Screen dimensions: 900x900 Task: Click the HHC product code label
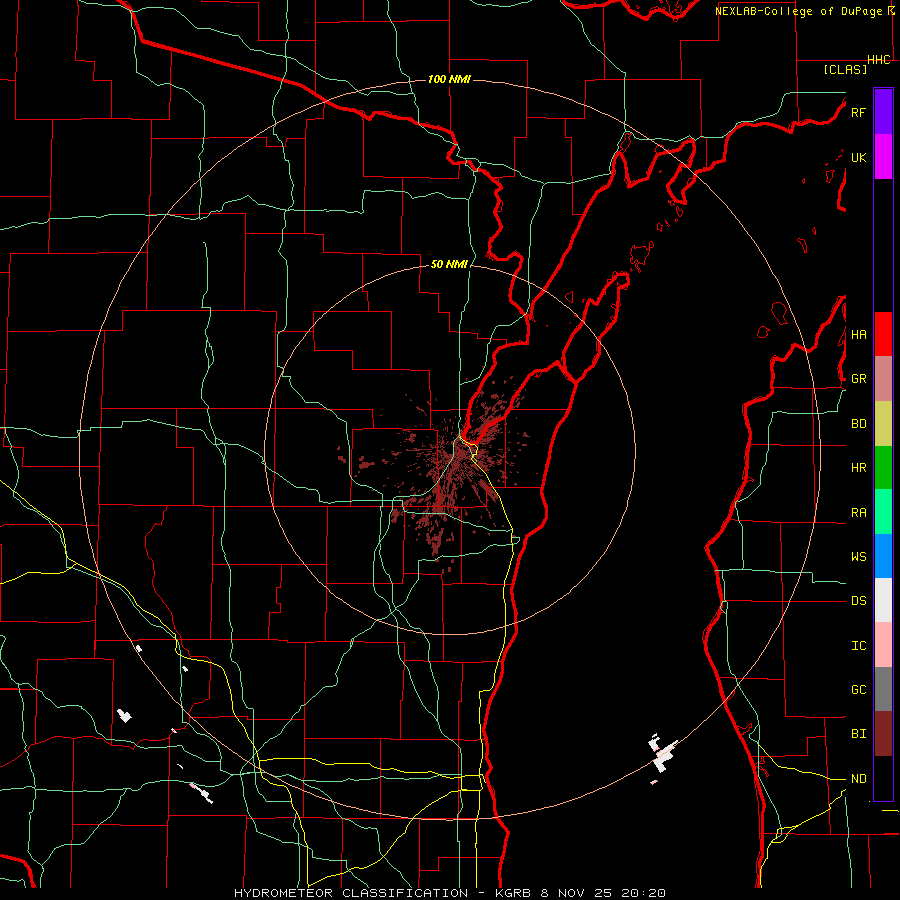(x=878, y=60)
